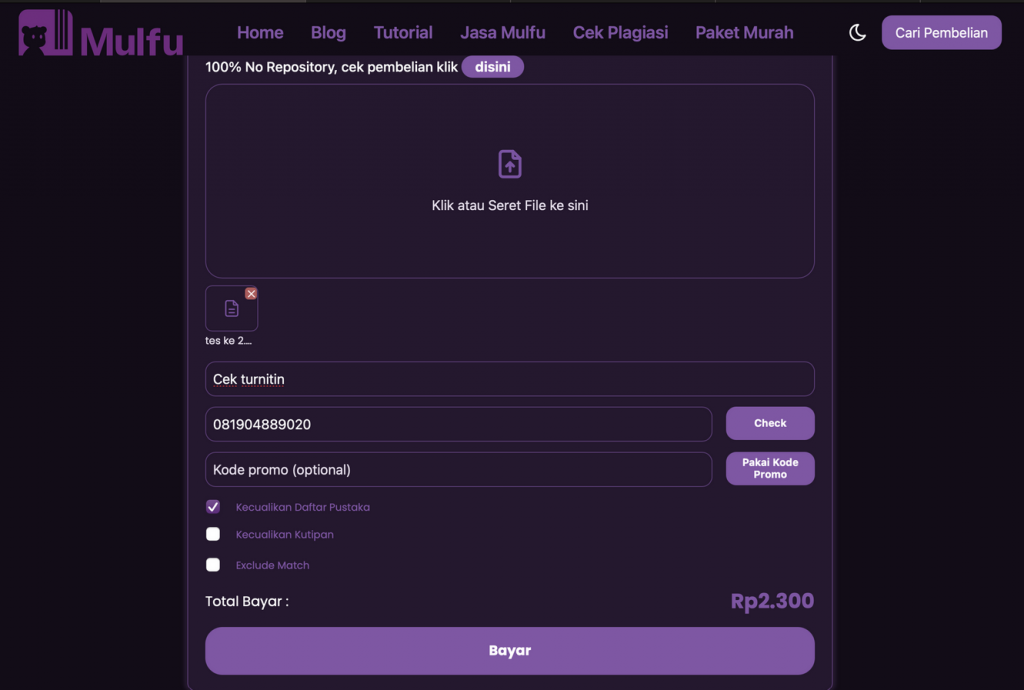The height and width of the screenshot is (690, 1024).
Task: Focus the Kode promo input field
Action: point(458,470)
